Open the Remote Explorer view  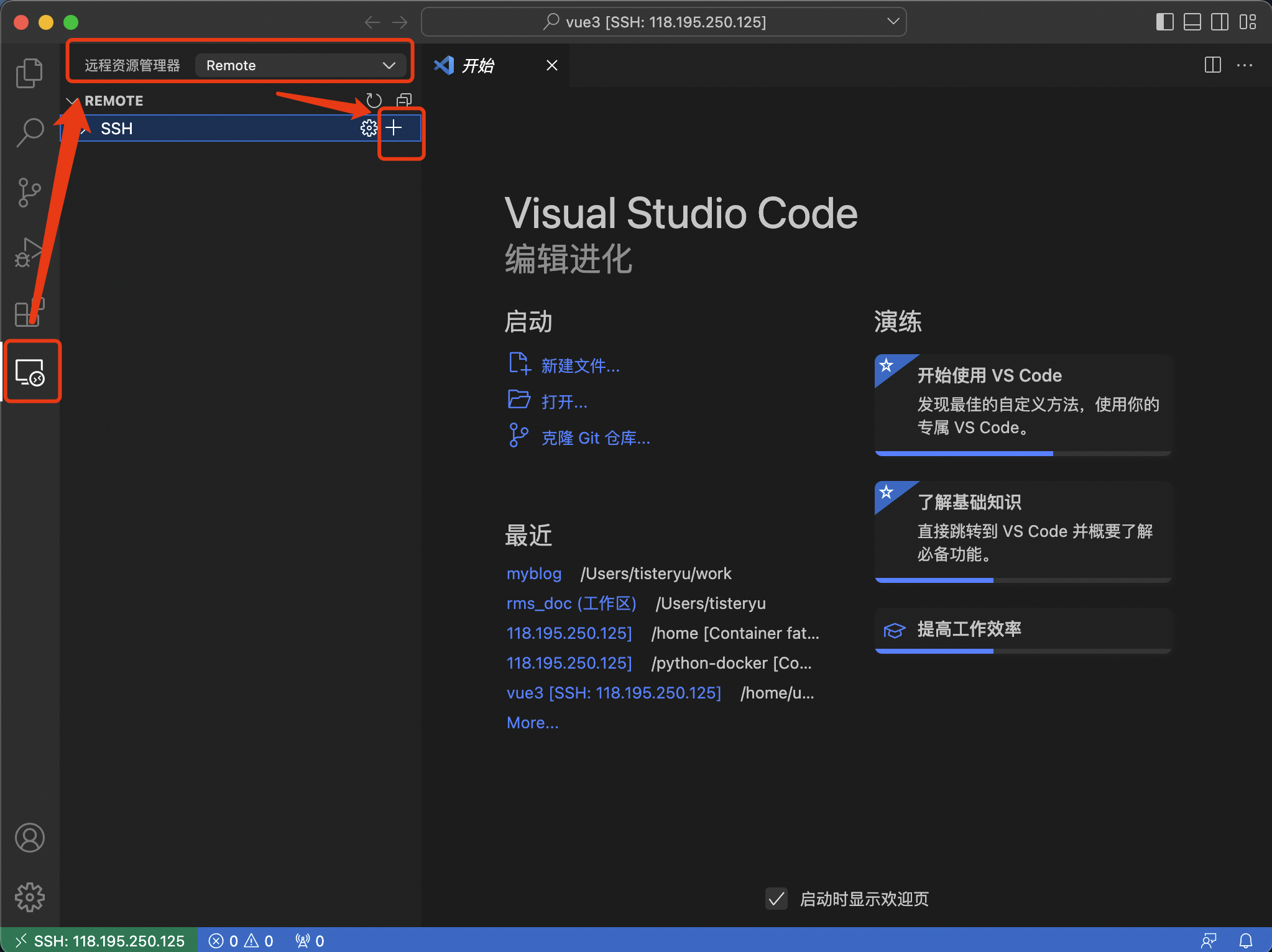[x=30, y=372]
